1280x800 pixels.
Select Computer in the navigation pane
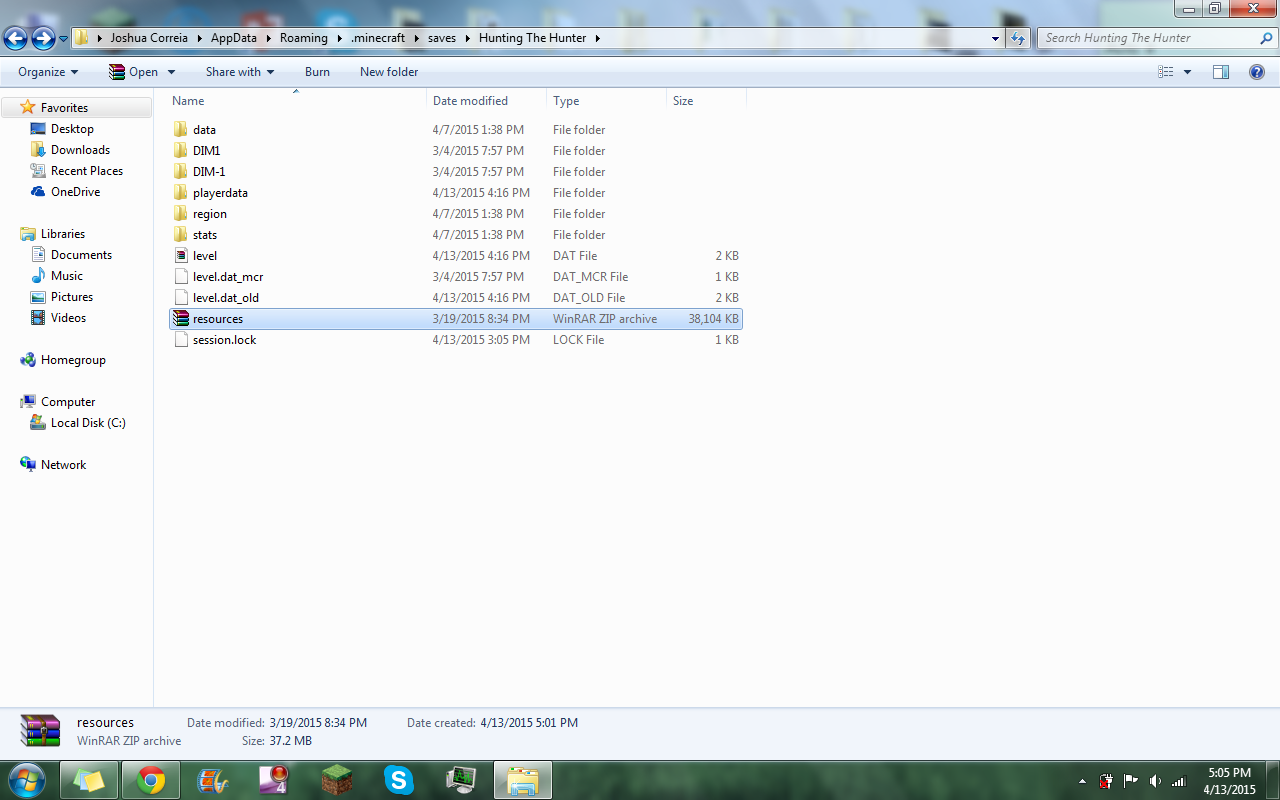(68, 402)
